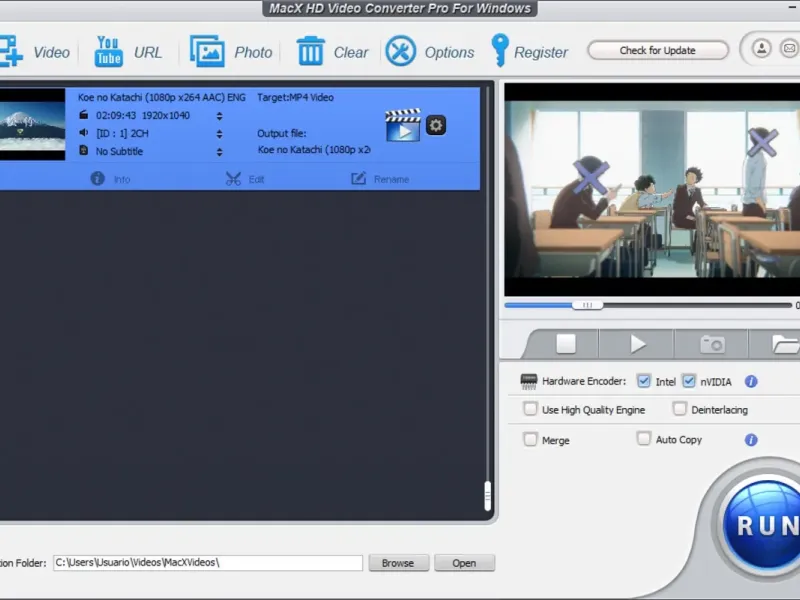Image resolution: width=800 pixels, height=600 pixels.
Task: Click the Register toolbar label
Action: pyautogui.click(x=541, y=52)
